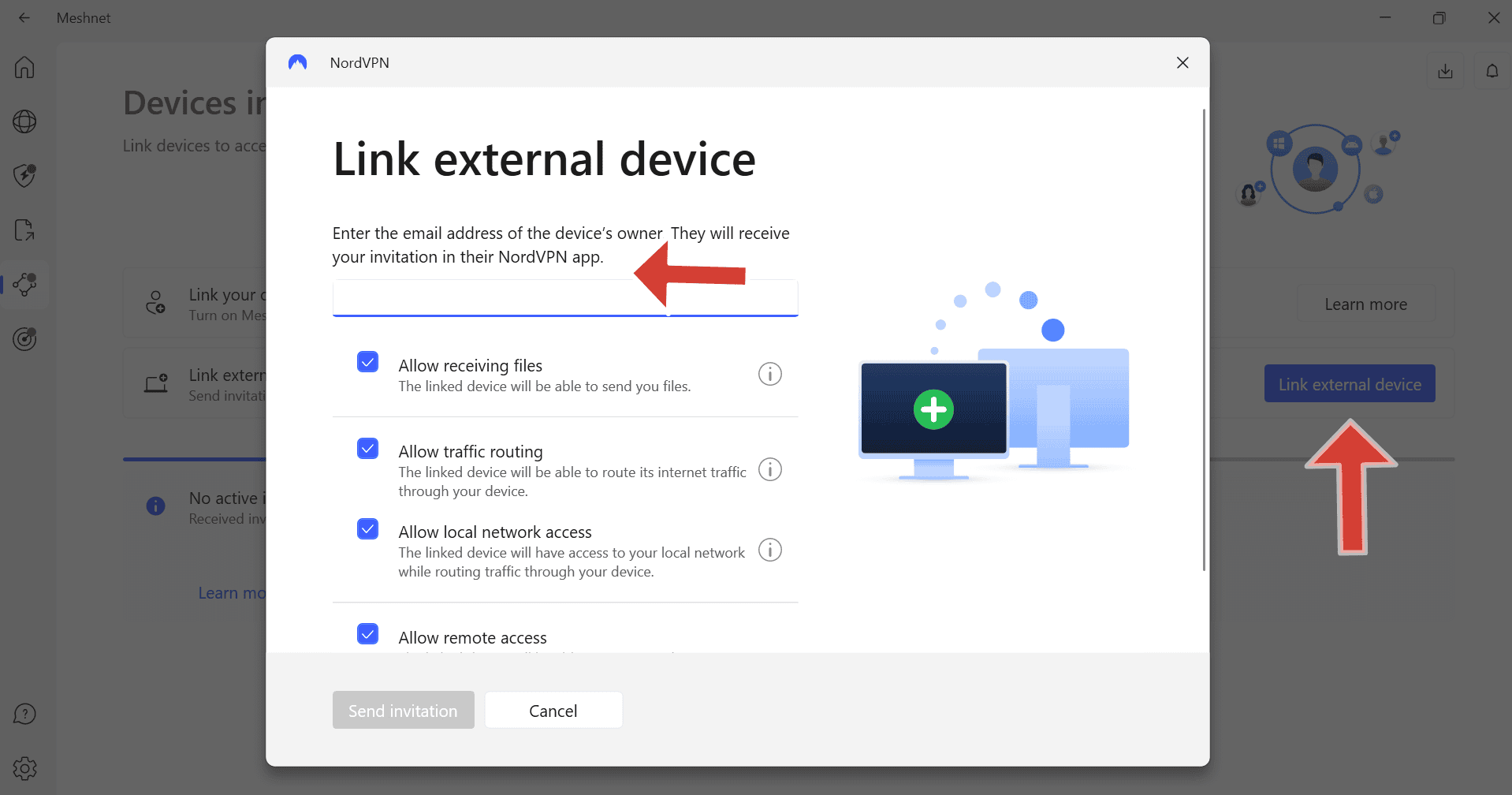Open the help question mark icon
Image resolution: width=1512 pixels, height=795 pixels.
pyautogui.click(x=24, y=715)
